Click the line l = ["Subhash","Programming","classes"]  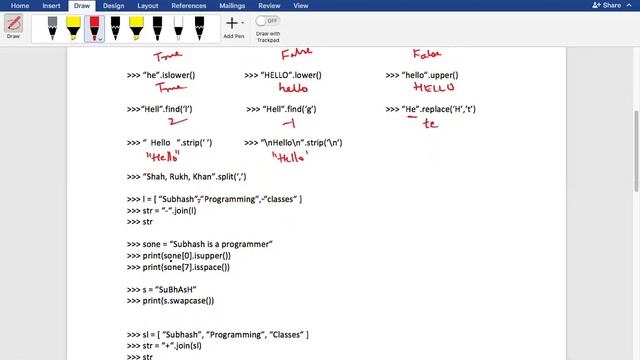(x=214, y=199)
